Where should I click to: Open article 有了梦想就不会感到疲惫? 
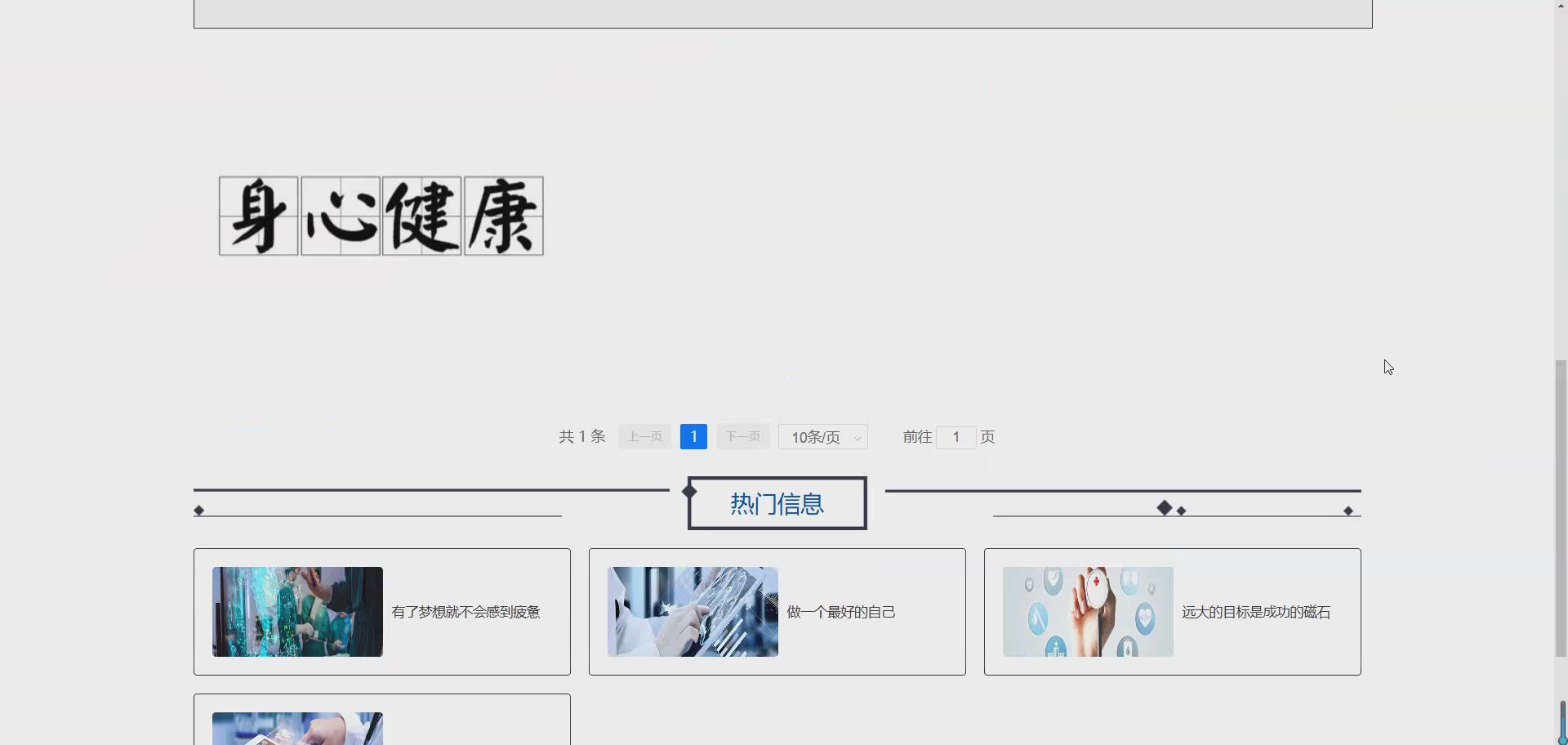(x=465, y=611)
